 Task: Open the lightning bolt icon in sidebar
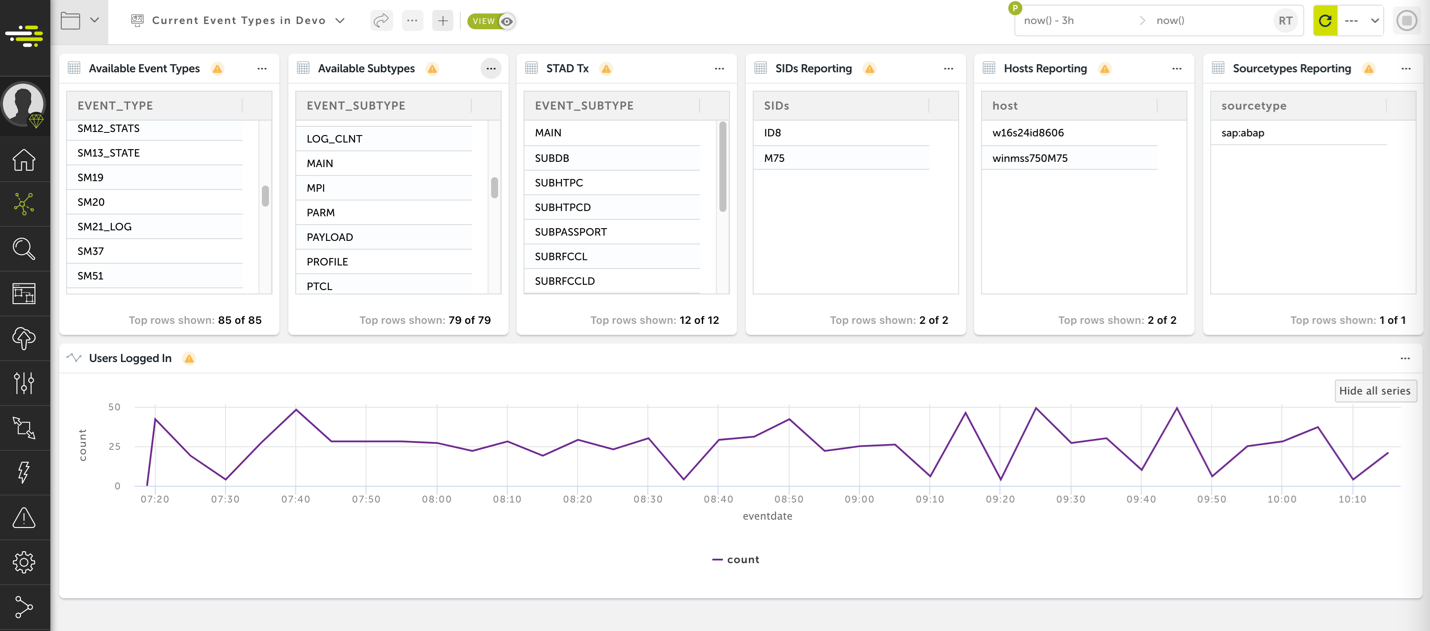coord(24,473)
